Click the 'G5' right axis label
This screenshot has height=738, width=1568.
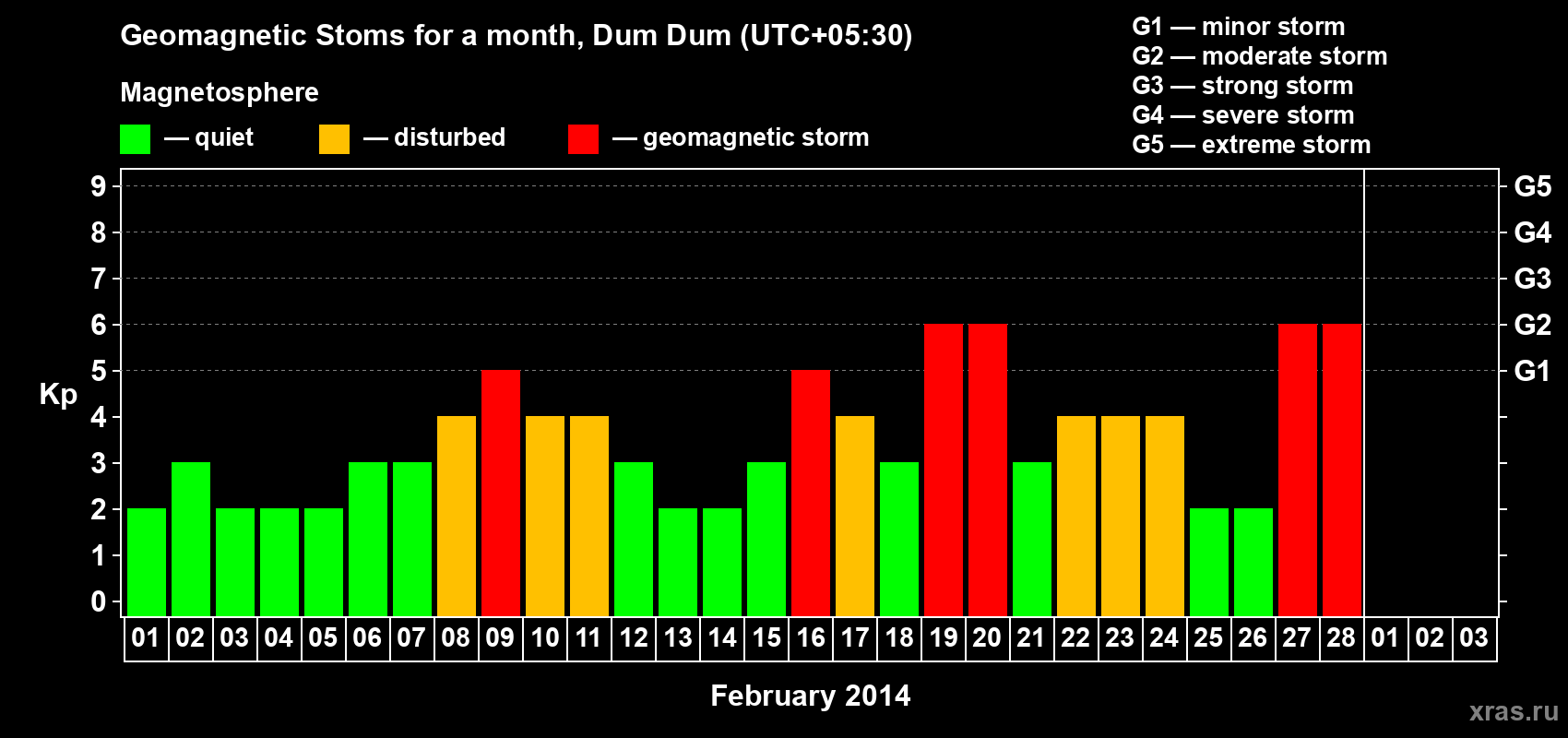click(x=1533, y=186)
